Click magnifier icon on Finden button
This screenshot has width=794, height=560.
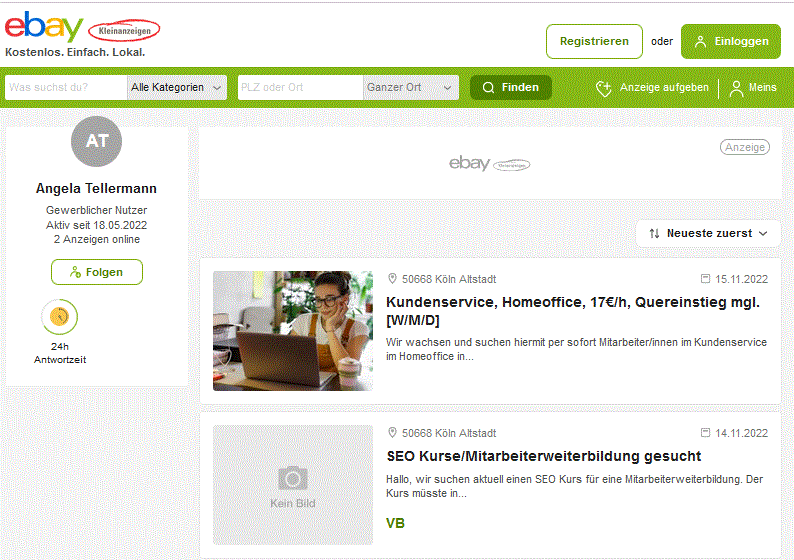[x=488, y=88]
